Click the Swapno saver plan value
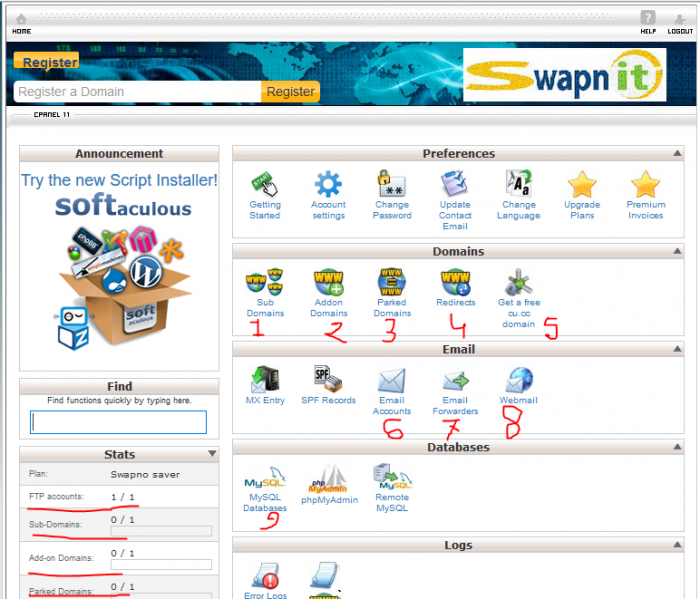This screenshot has height=599, width=700. [145, 474]
